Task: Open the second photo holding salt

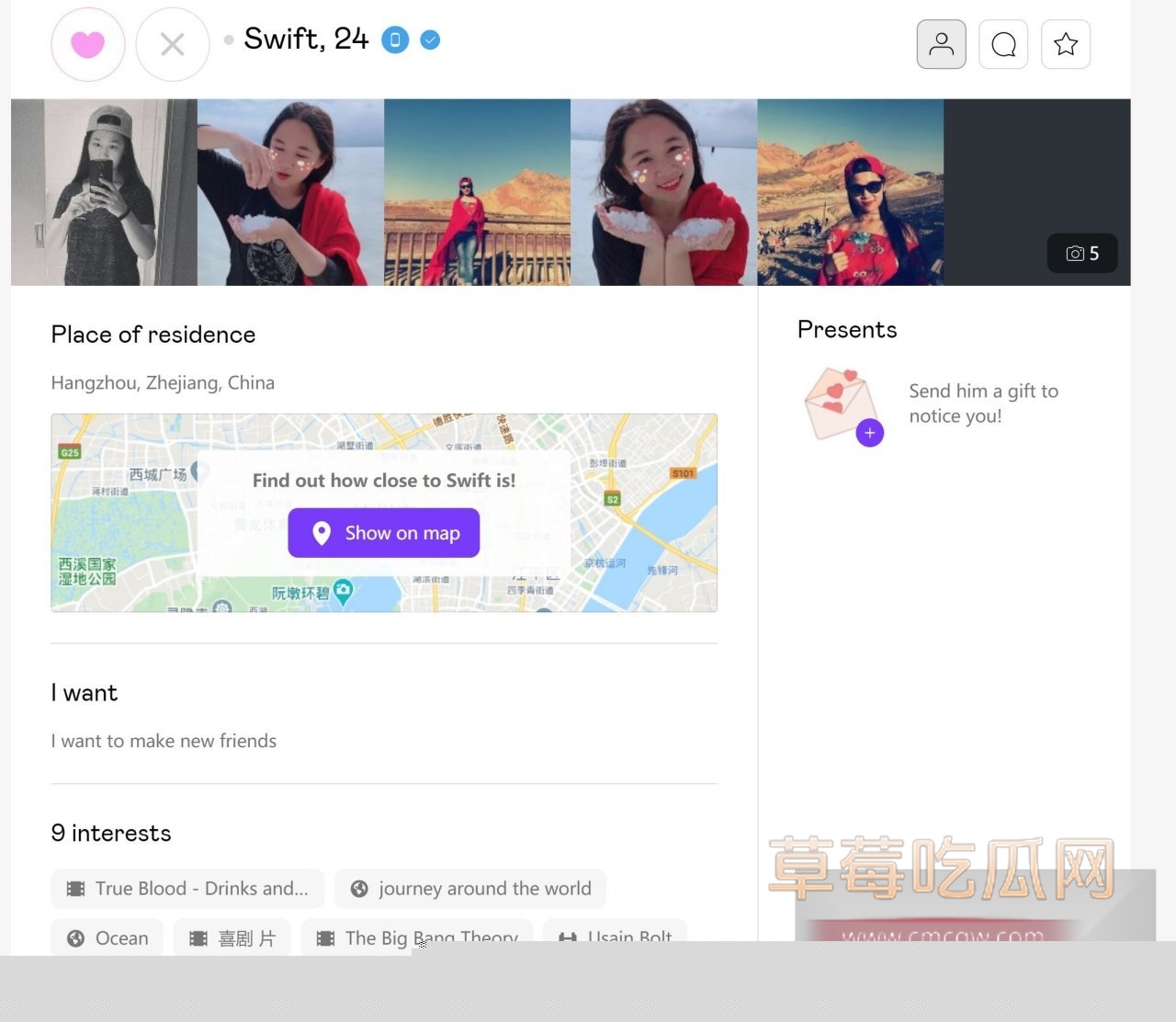Action: coord(290,192)
